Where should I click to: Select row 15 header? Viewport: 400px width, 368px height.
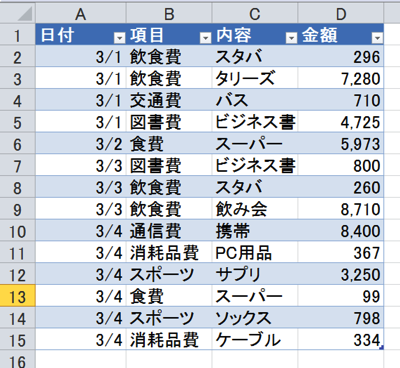tap(17, 340)
